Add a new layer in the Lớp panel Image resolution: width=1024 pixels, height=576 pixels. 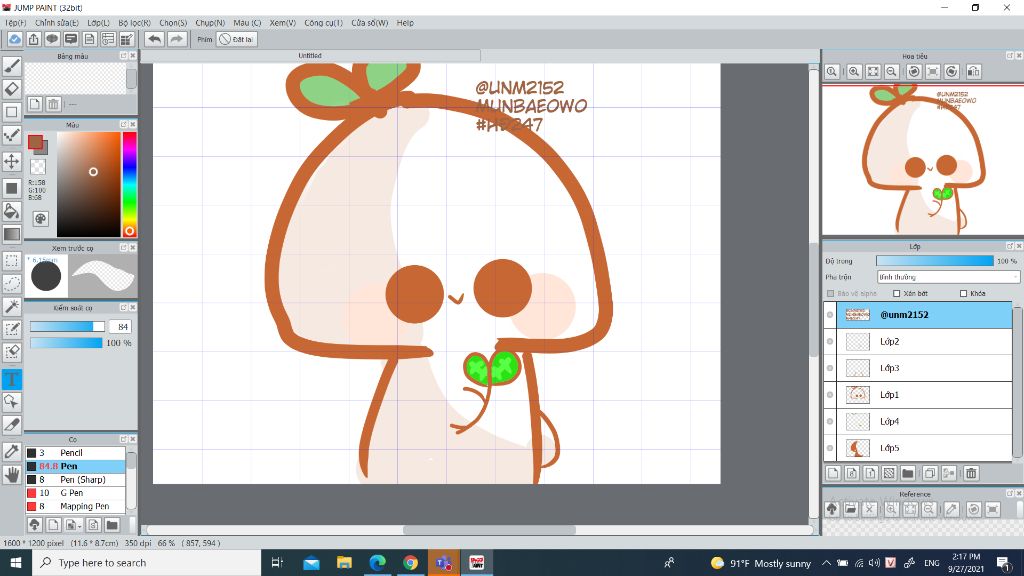tap(833, 473)
